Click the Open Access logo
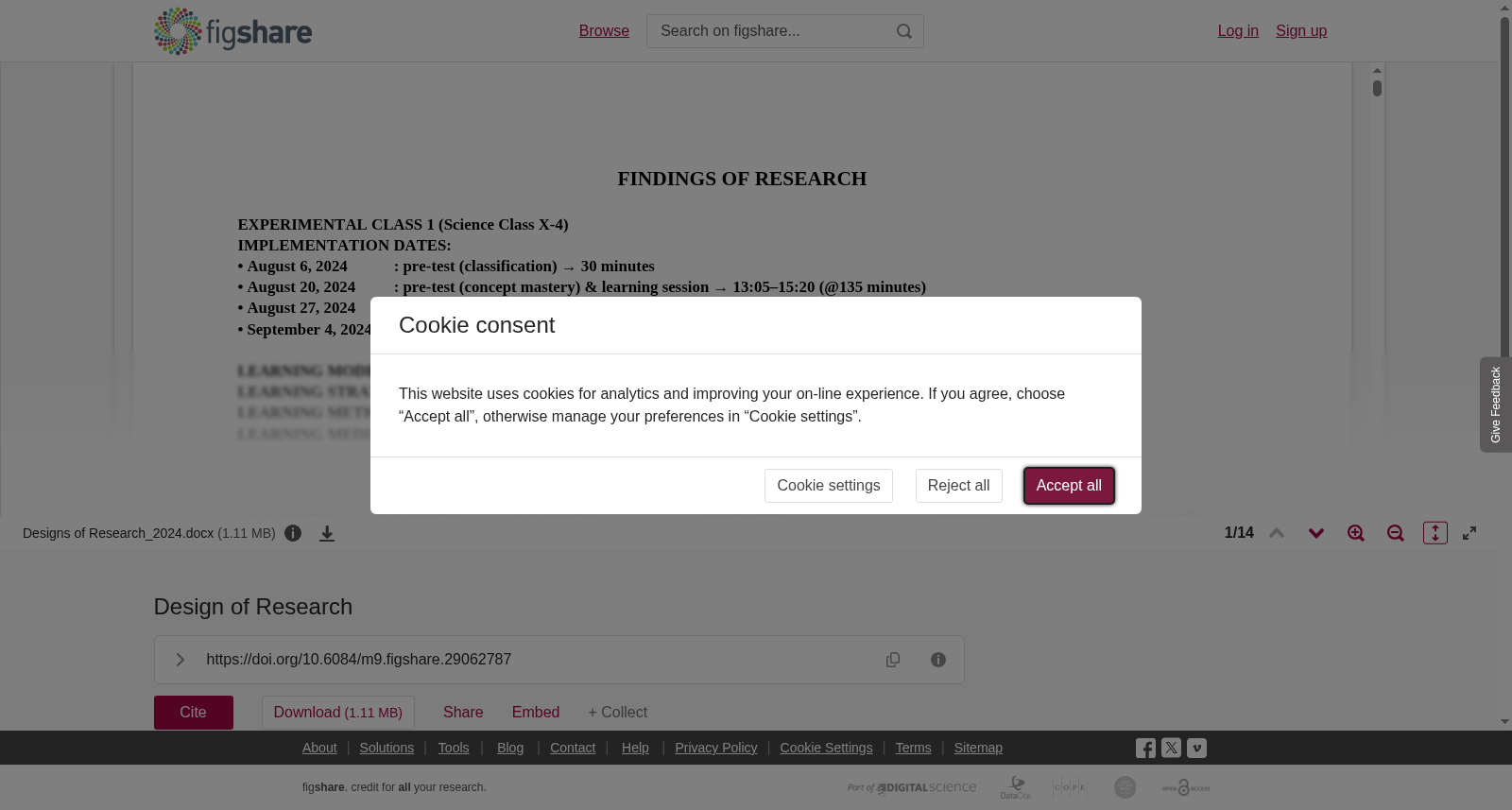 tap(1186, 787)
